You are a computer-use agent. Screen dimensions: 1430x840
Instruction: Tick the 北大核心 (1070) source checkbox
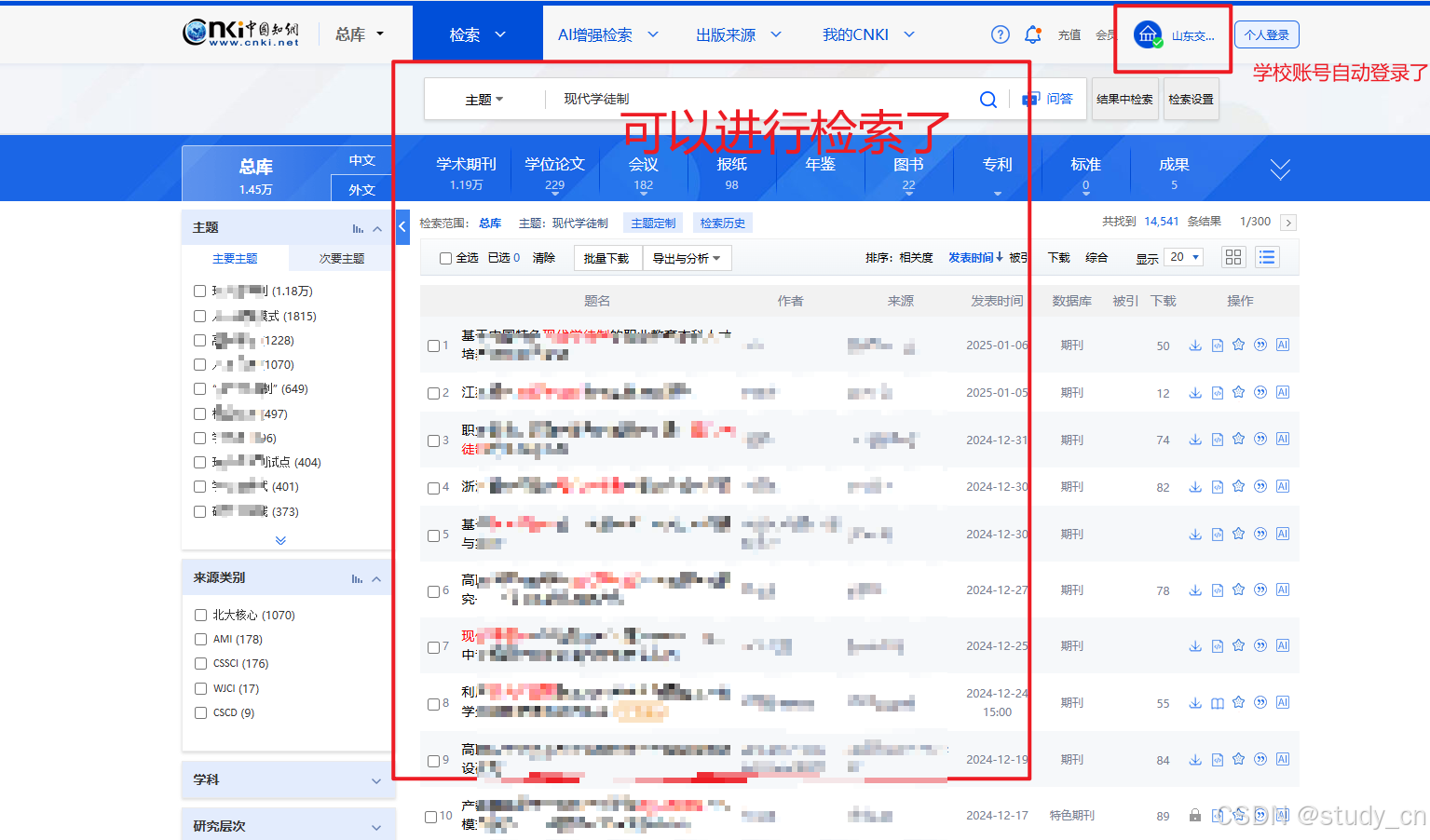coord(200,615)
